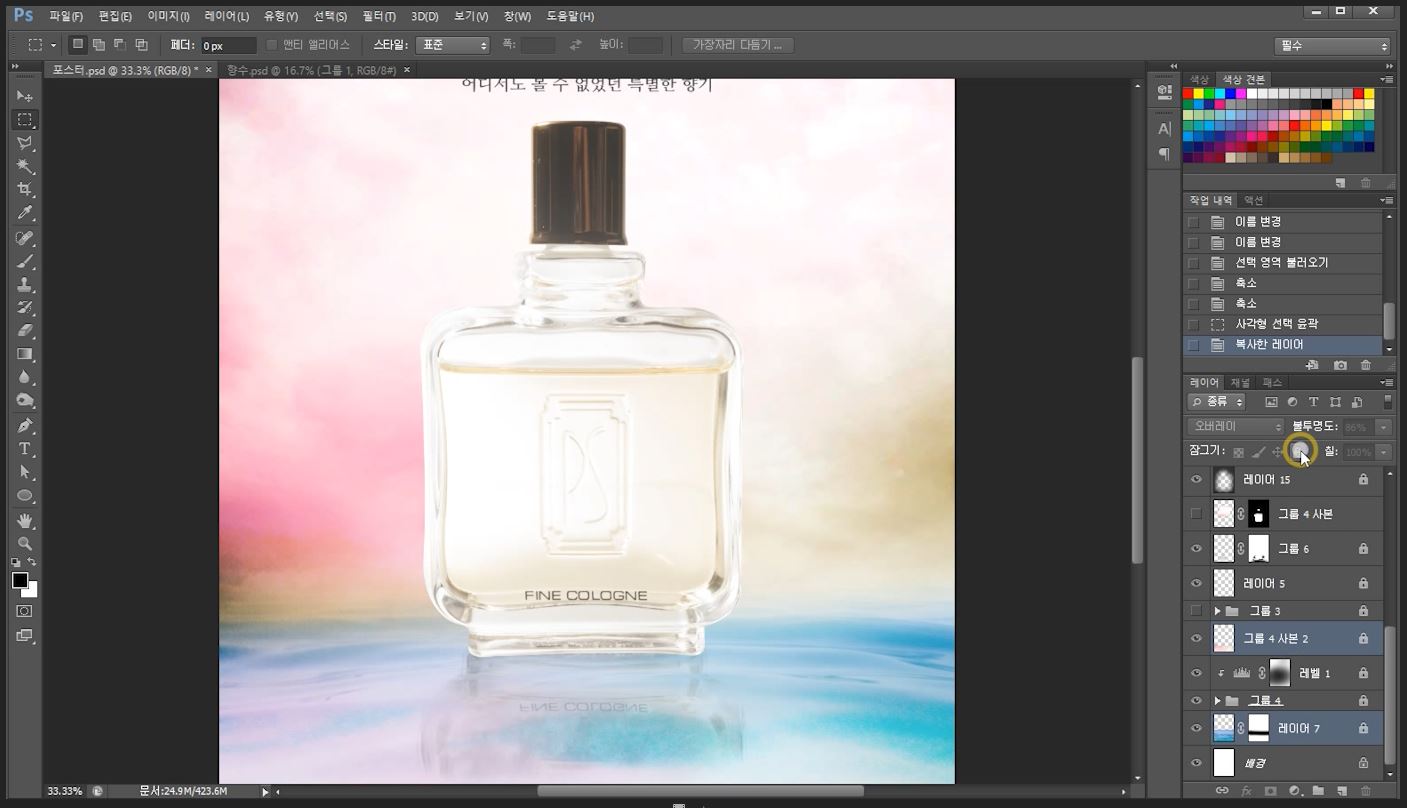Select the Horizontal Type tool
The height and width of the screenshot is (808, 1407).
click(x=25, y=449)
